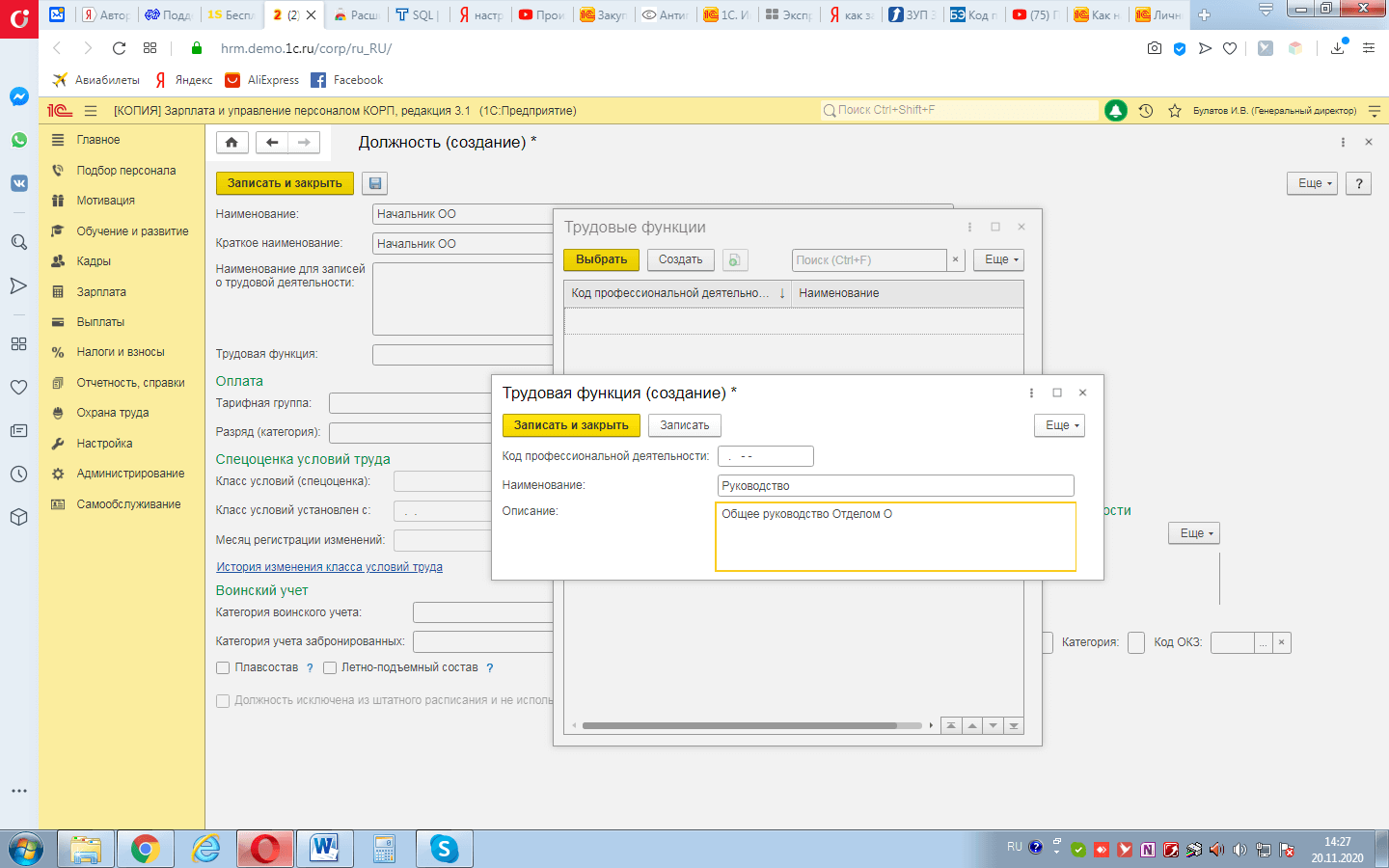This screenshot has height=868, width=1389.
Task: Open the Skype icon in taskbar
Action: coord(444,849)
